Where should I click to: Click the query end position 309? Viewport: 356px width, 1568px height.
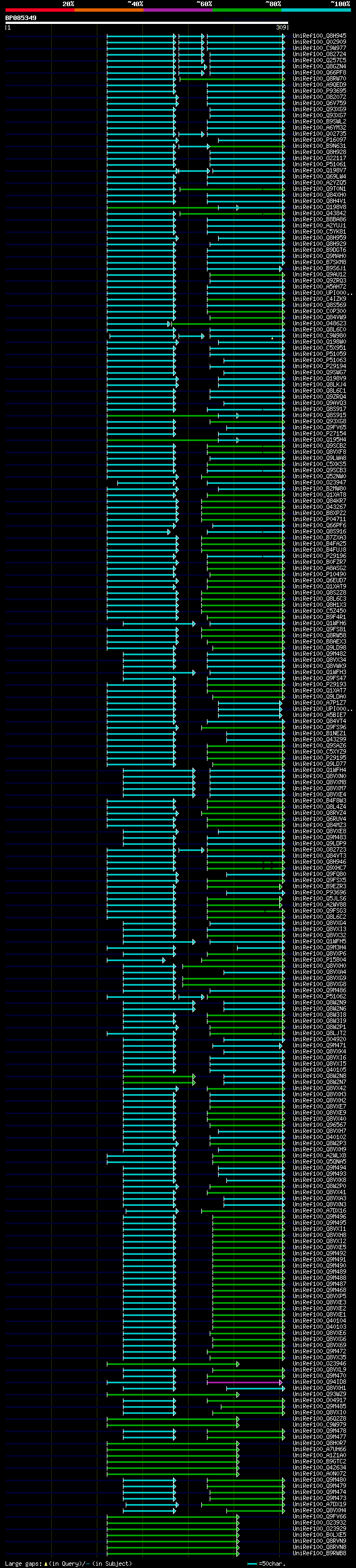281,27
